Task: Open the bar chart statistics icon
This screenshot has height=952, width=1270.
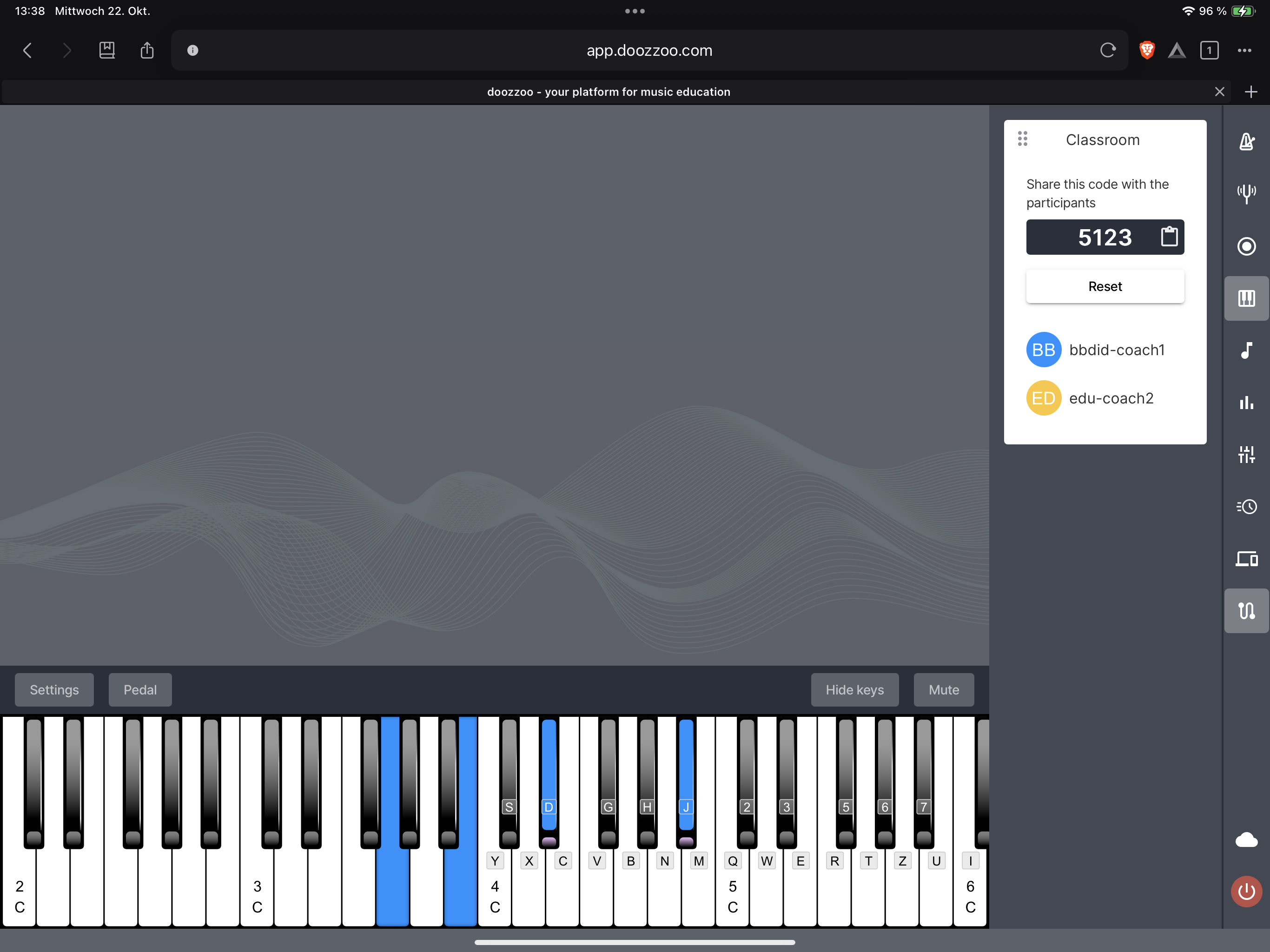Action: [x=1246, y=403]
